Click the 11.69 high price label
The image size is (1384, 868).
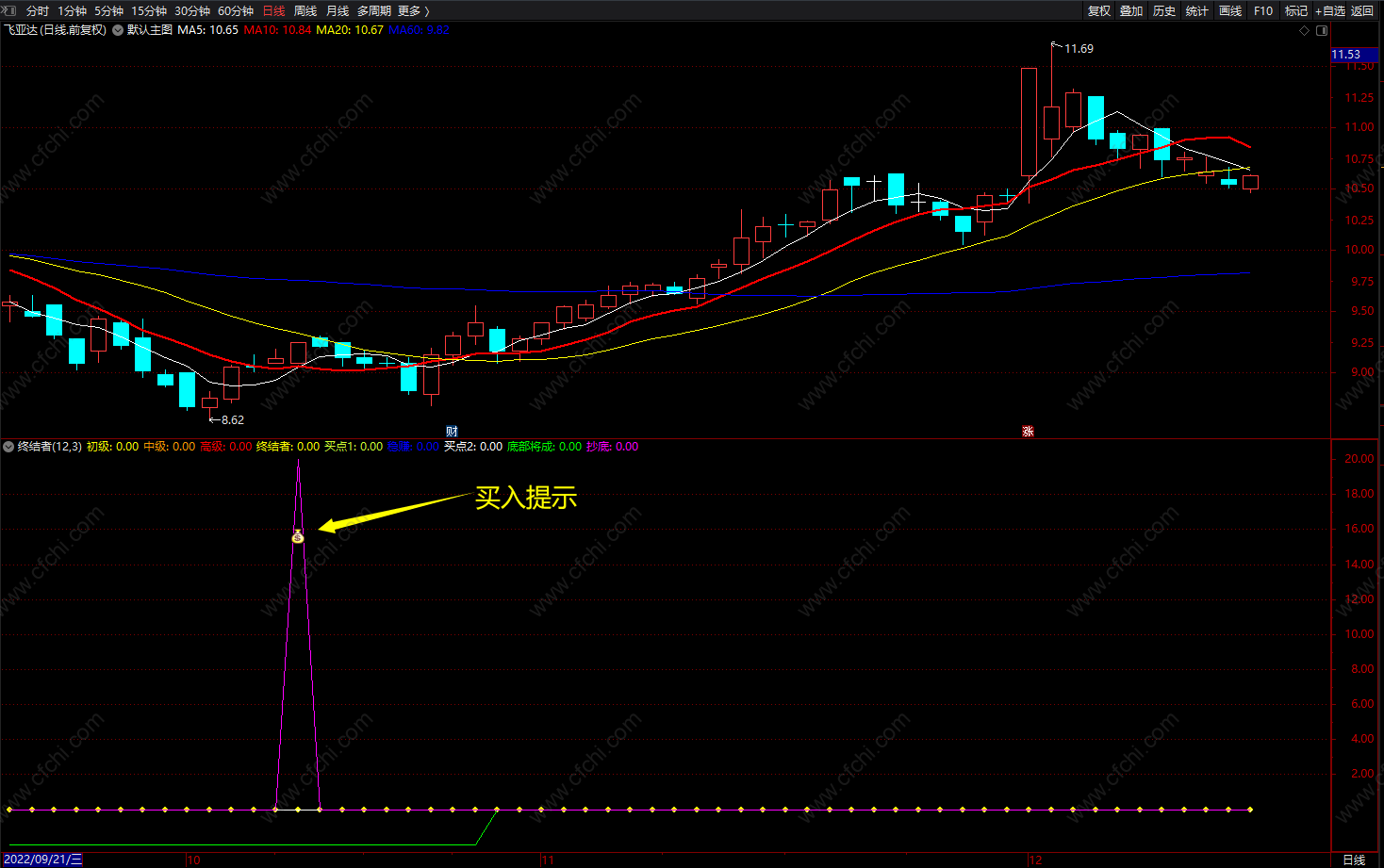1079,49
